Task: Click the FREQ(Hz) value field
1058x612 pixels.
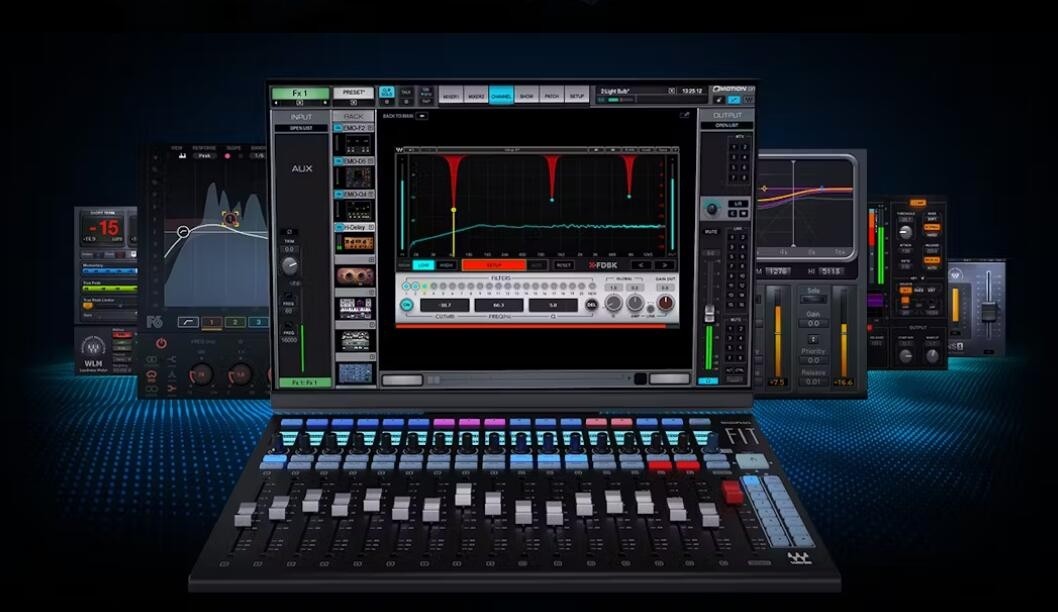Action: 499,306
